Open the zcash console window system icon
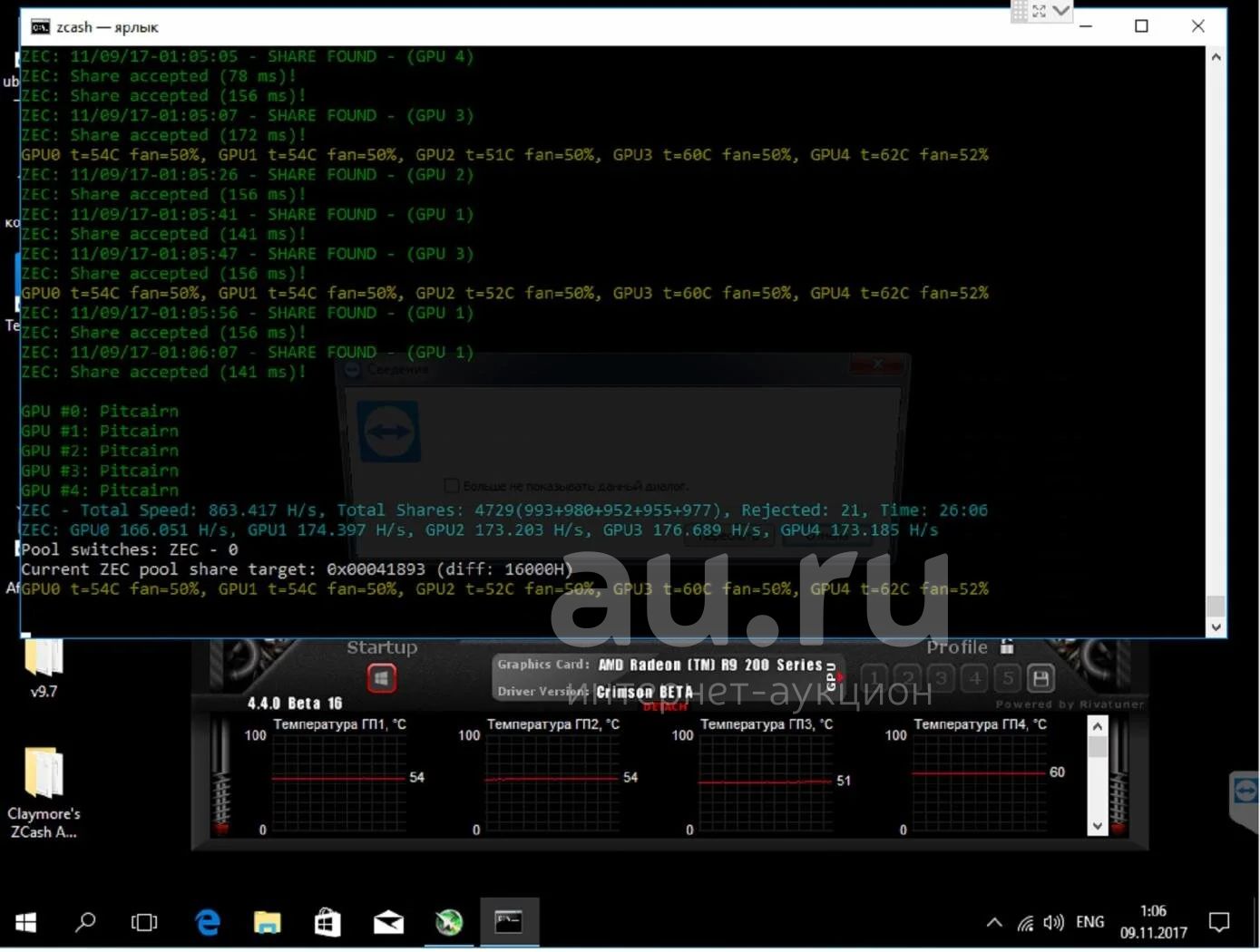The image size is (1260, 952). 40,27
